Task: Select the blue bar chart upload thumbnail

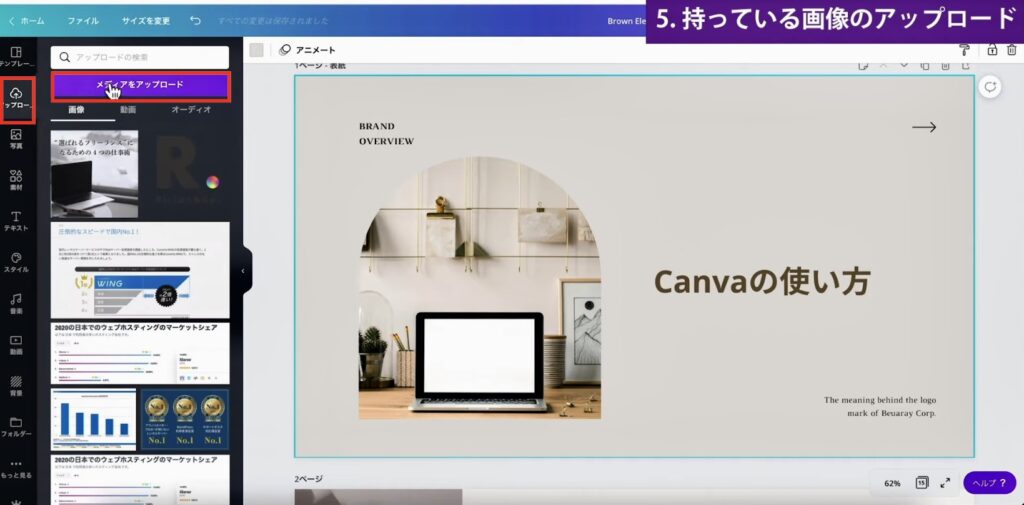Action: pos(93,419)
